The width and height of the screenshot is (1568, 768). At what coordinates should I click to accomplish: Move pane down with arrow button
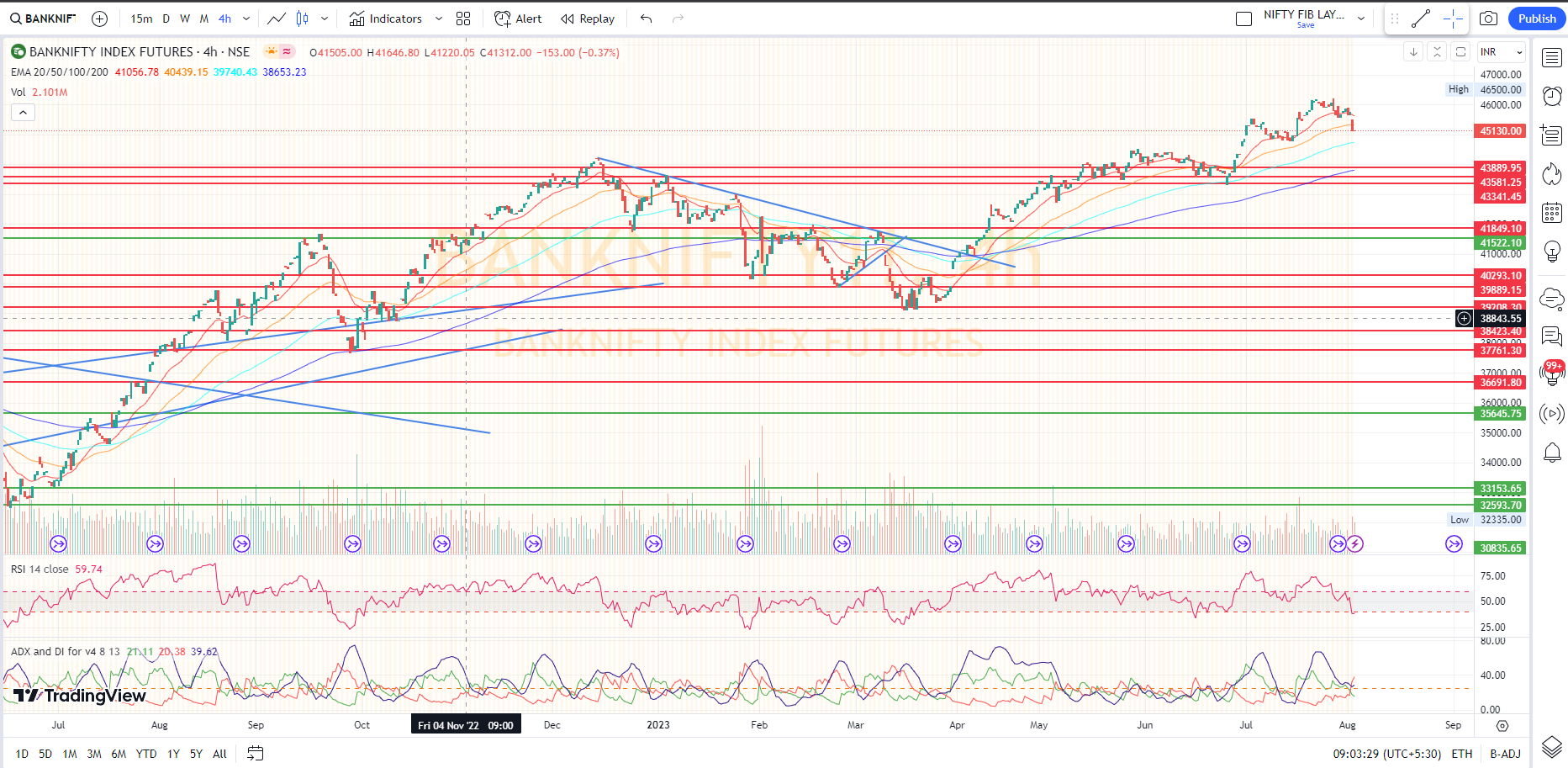pos(1413,52)
